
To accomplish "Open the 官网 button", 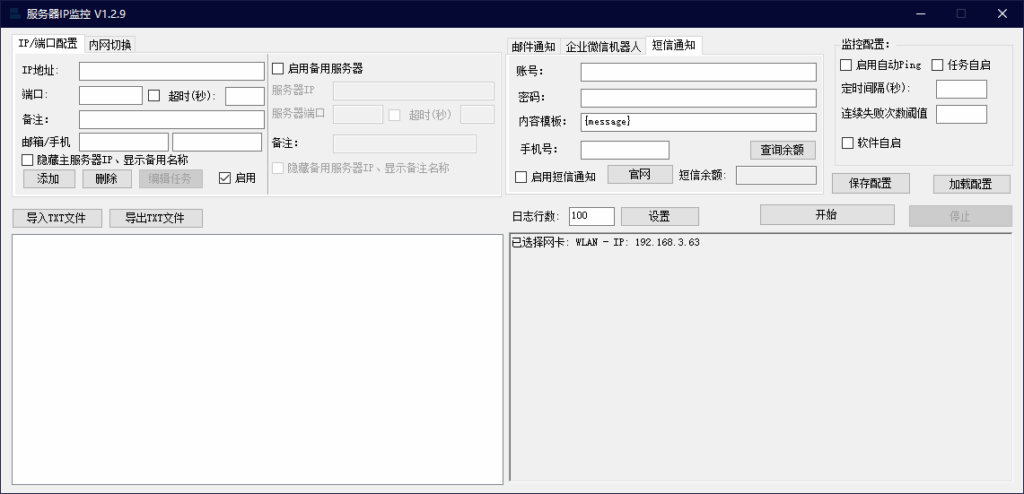I will point(640,174).
